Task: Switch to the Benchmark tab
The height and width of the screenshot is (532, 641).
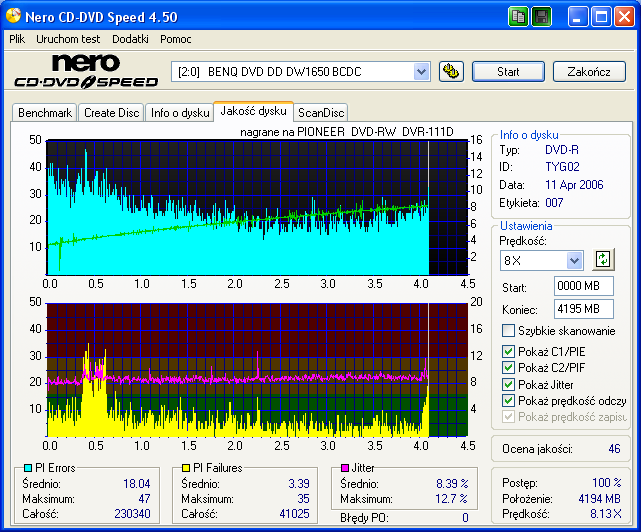Action: click(45, 112)
